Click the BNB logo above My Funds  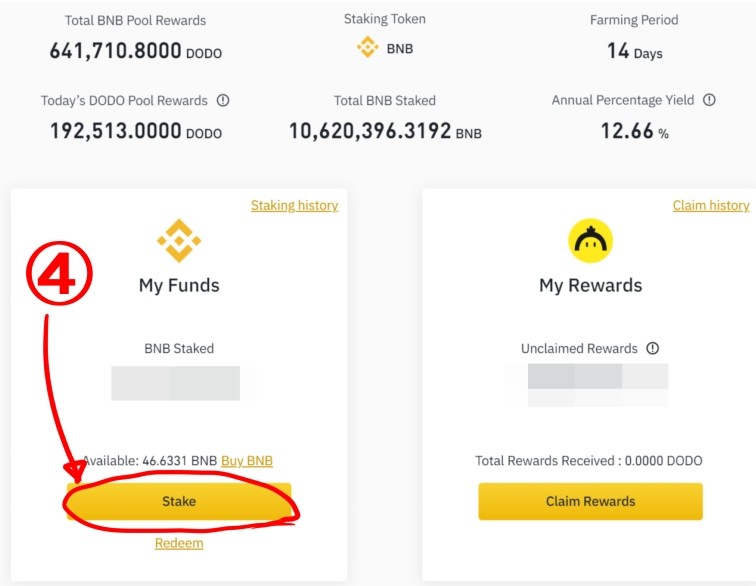click(179, 240)
